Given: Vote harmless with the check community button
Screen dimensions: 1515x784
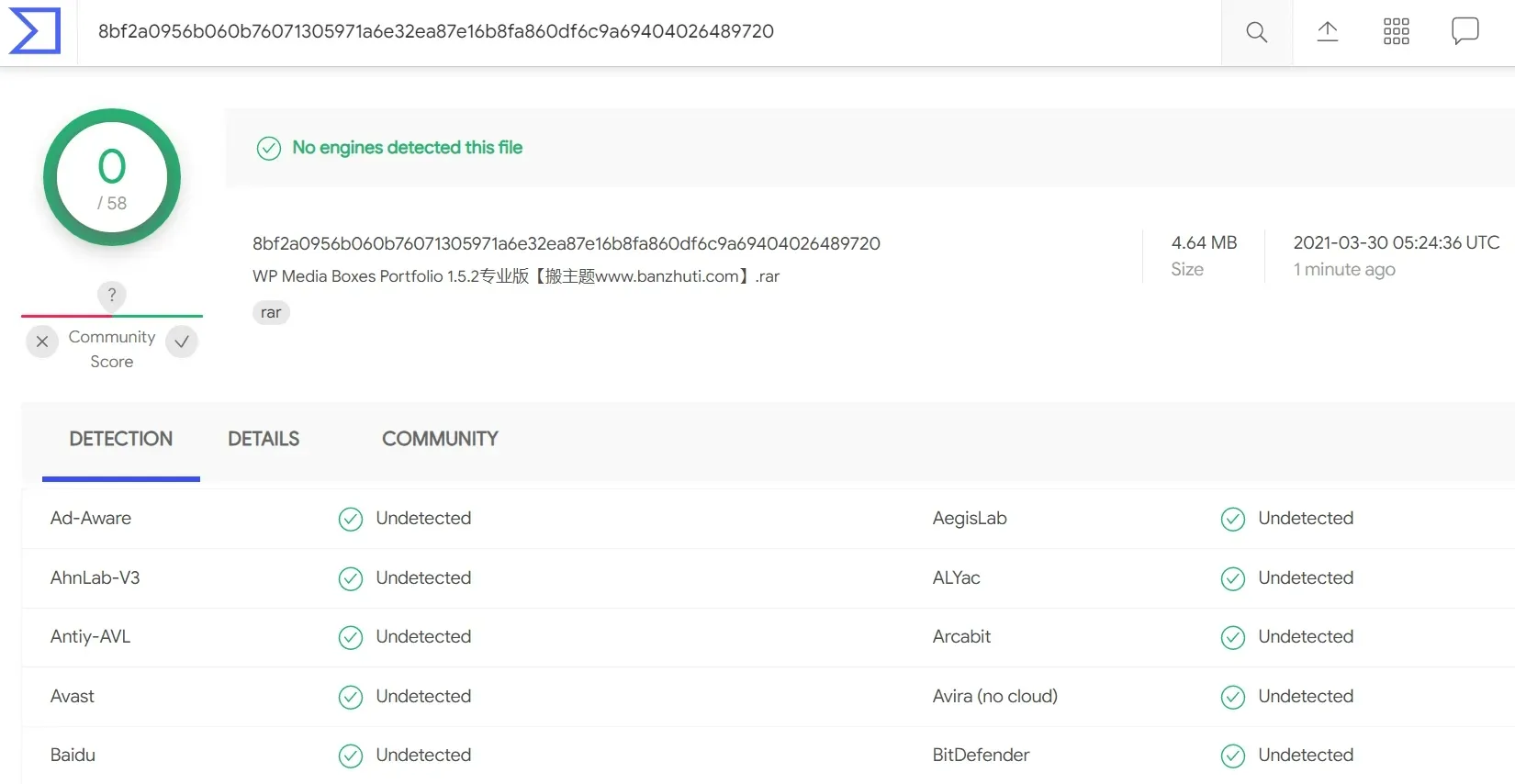Looking at the screenshot, I should point(182,342).
